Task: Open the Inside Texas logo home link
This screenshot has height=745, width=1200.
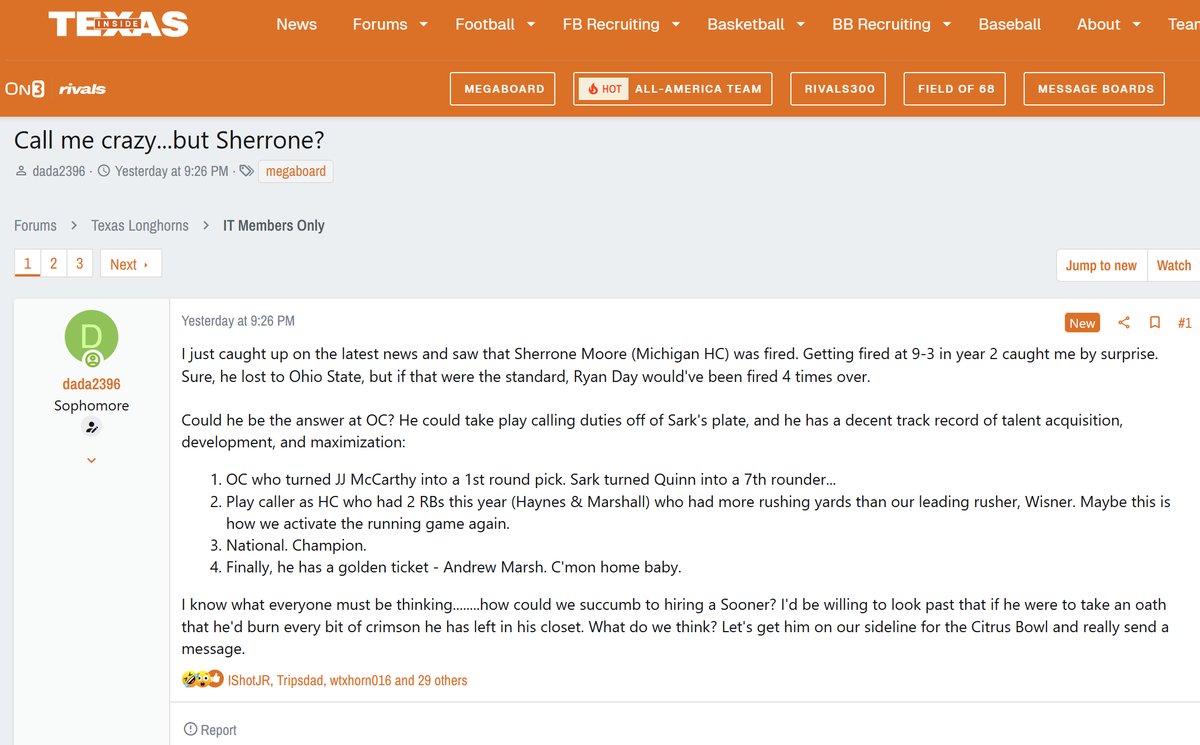Action: [x=118, y=24]
